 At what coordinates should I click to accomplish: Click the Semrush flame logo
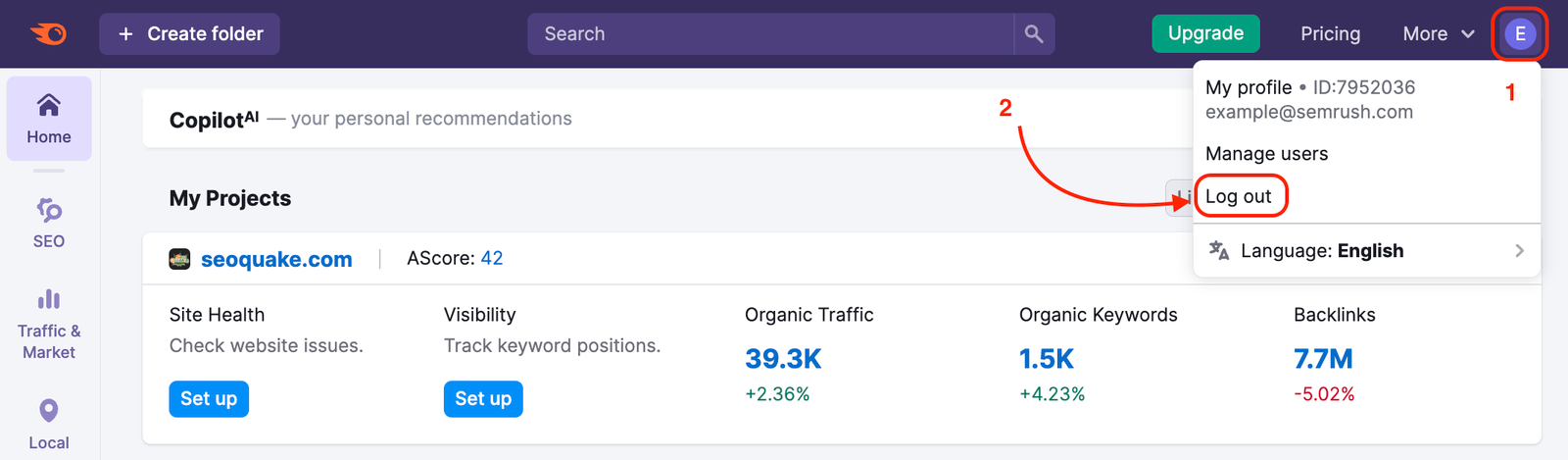click(48, 34)
